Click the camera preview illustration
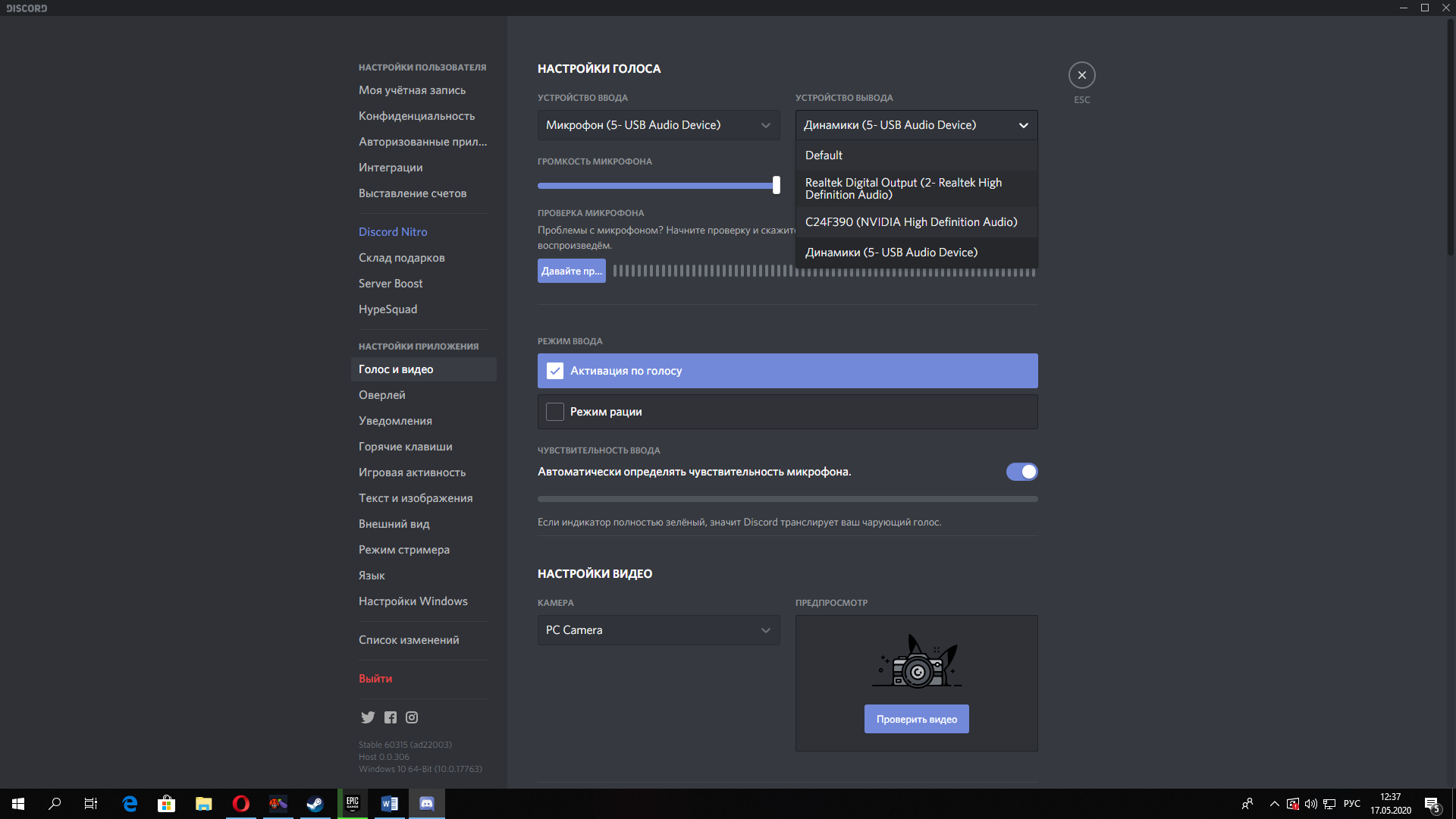 coord(916,661)
